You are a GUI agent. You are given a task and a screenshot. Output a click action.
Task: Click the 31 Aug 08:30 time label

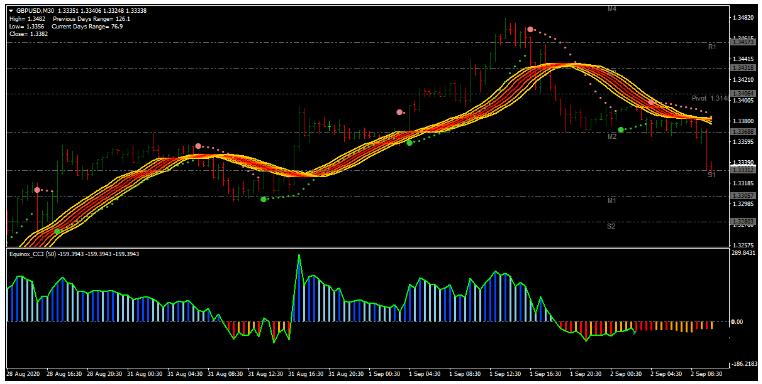click(225, 374)
